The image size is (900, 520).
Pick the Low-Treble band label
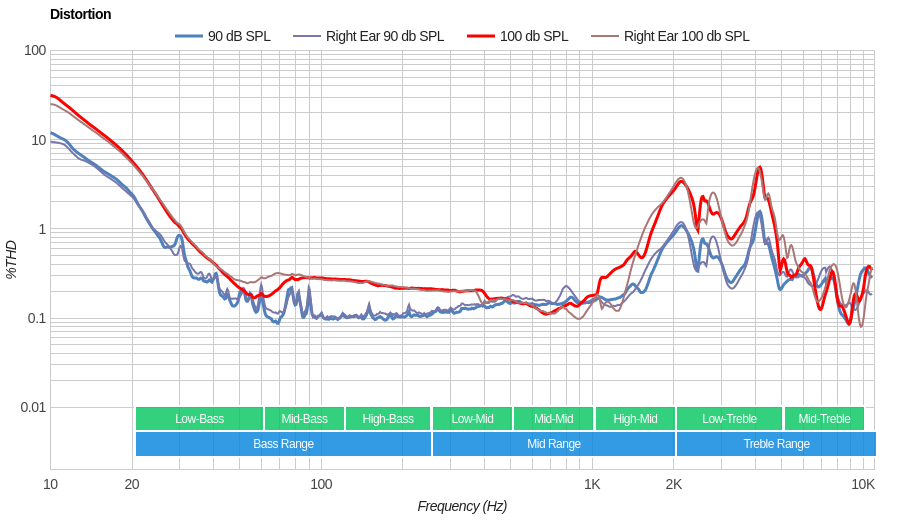click(729, 419)
